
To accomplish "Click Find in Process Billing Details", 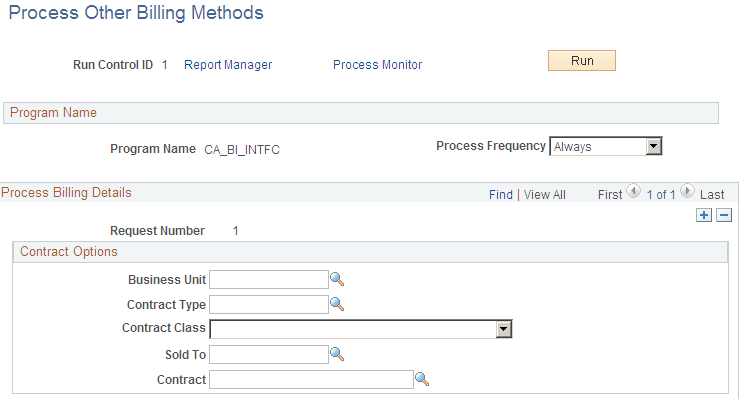I will pos(500,195).
